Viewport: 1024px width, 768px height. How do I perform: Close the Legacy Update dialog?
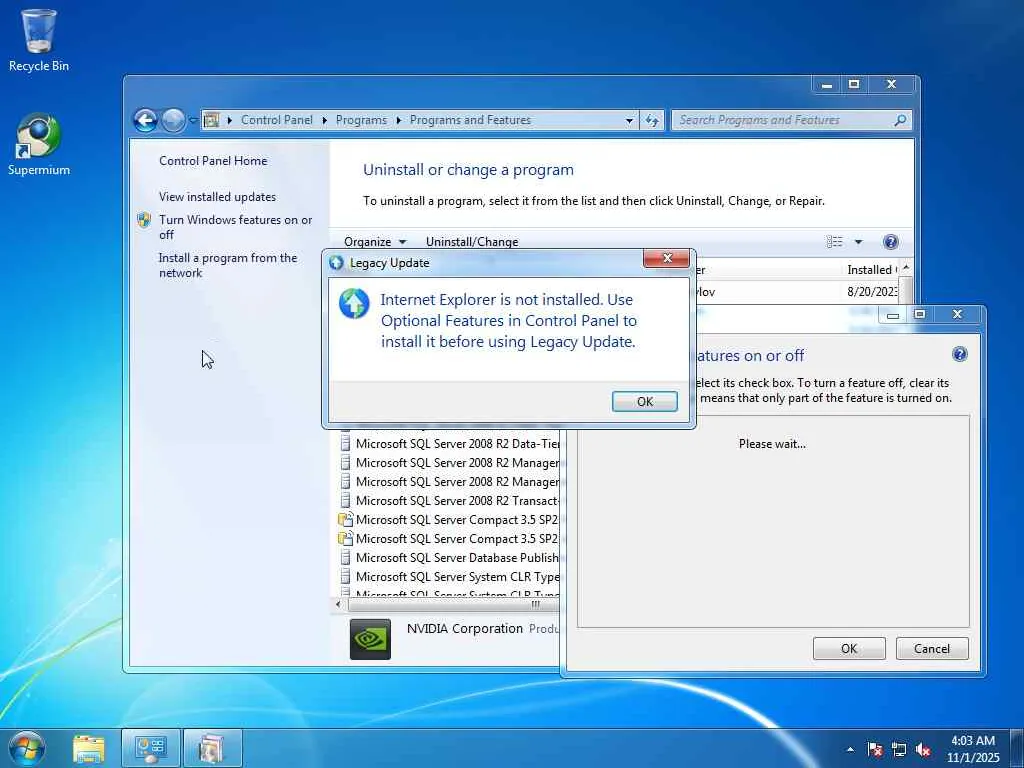[x=667, y=259]
